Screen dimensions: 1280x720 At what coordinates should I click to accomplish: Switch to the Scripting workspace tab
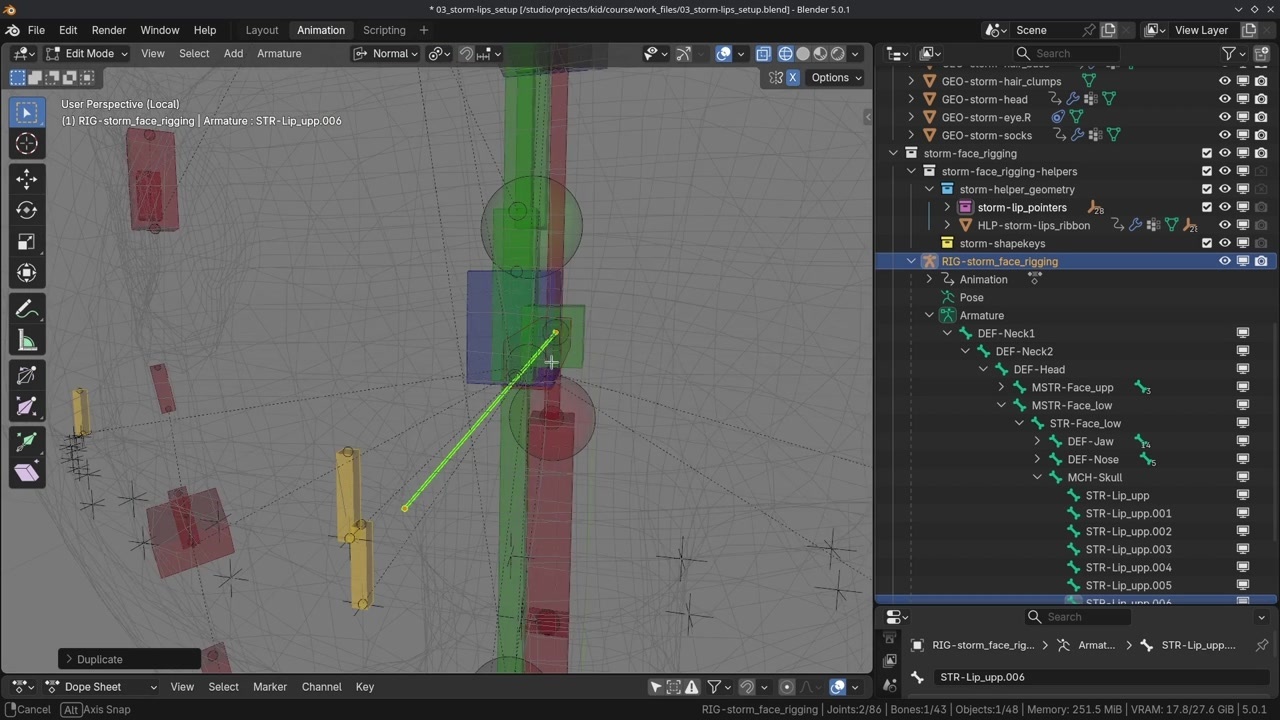[x=384, y=30]
